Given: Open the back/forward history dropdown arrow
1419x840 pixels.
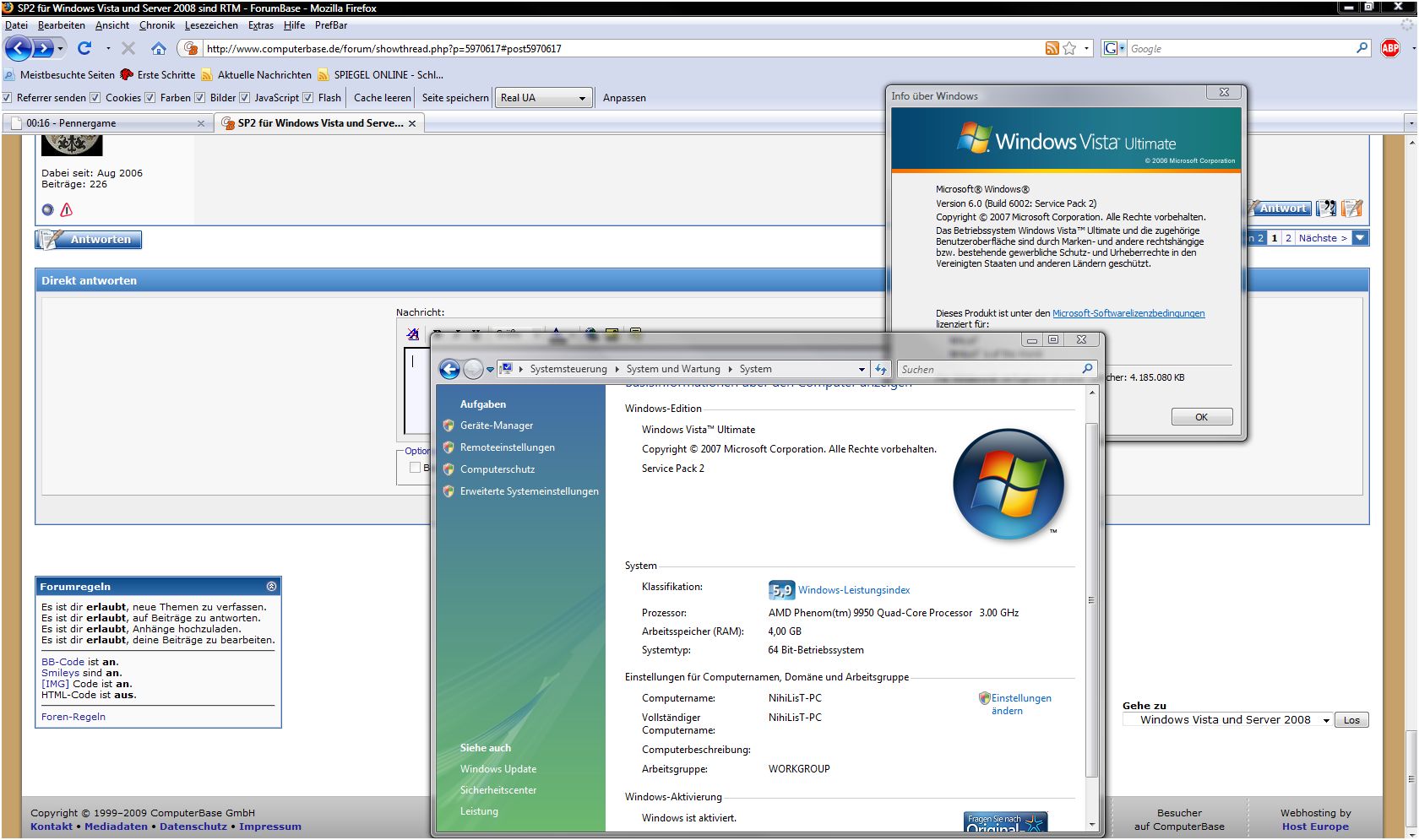Looking at the screenshot, I should point(60,48).
